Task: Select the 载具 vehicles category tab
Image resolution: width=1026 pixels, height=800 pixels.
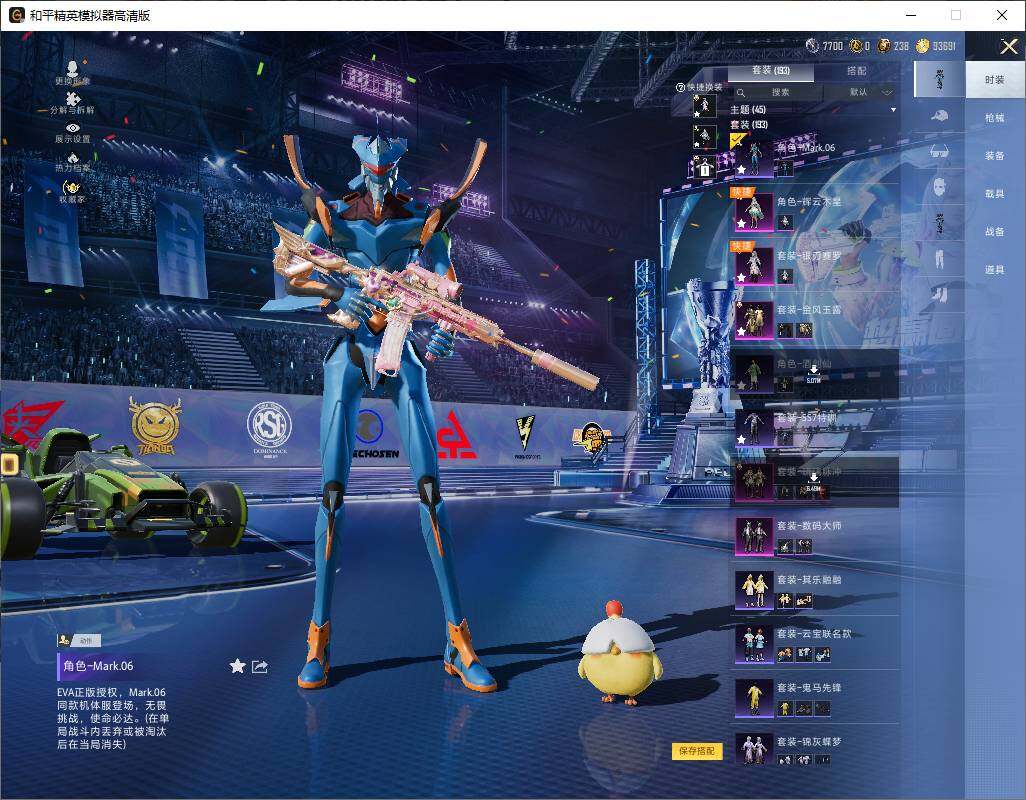Action: (x=995, y=194)
